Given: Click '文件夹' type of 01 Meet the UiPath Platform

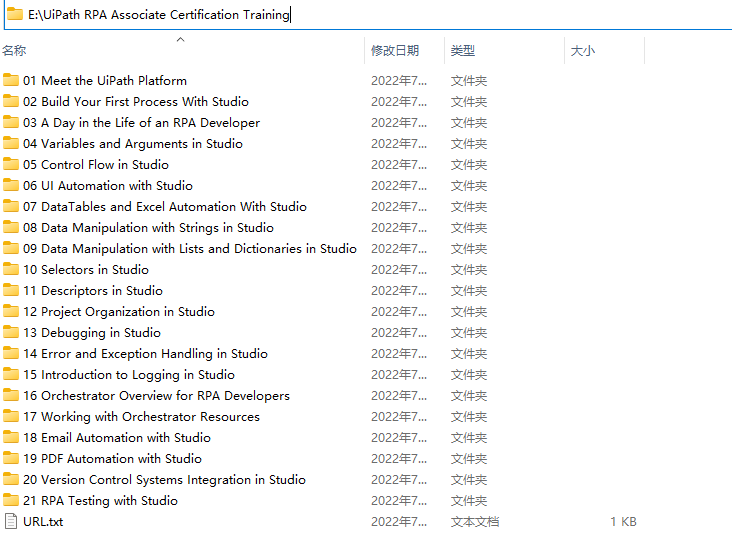Looking at the screenshot, I should coord(469,80).
